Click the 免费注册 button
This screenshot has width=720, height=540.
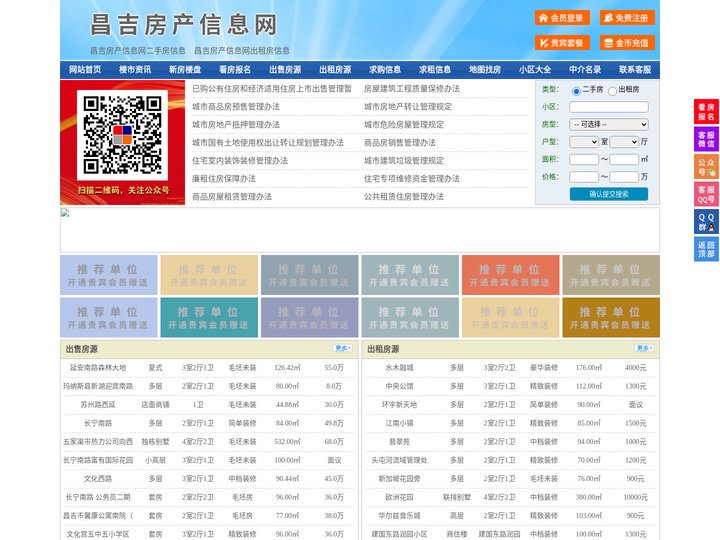(627, 18)
